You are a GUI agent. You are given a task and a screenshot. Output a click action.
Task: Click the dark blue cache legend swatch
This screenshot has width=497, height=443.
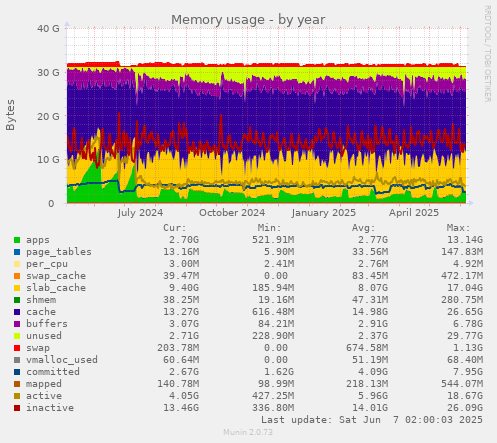pyautogui.click(x=17, y=312)
